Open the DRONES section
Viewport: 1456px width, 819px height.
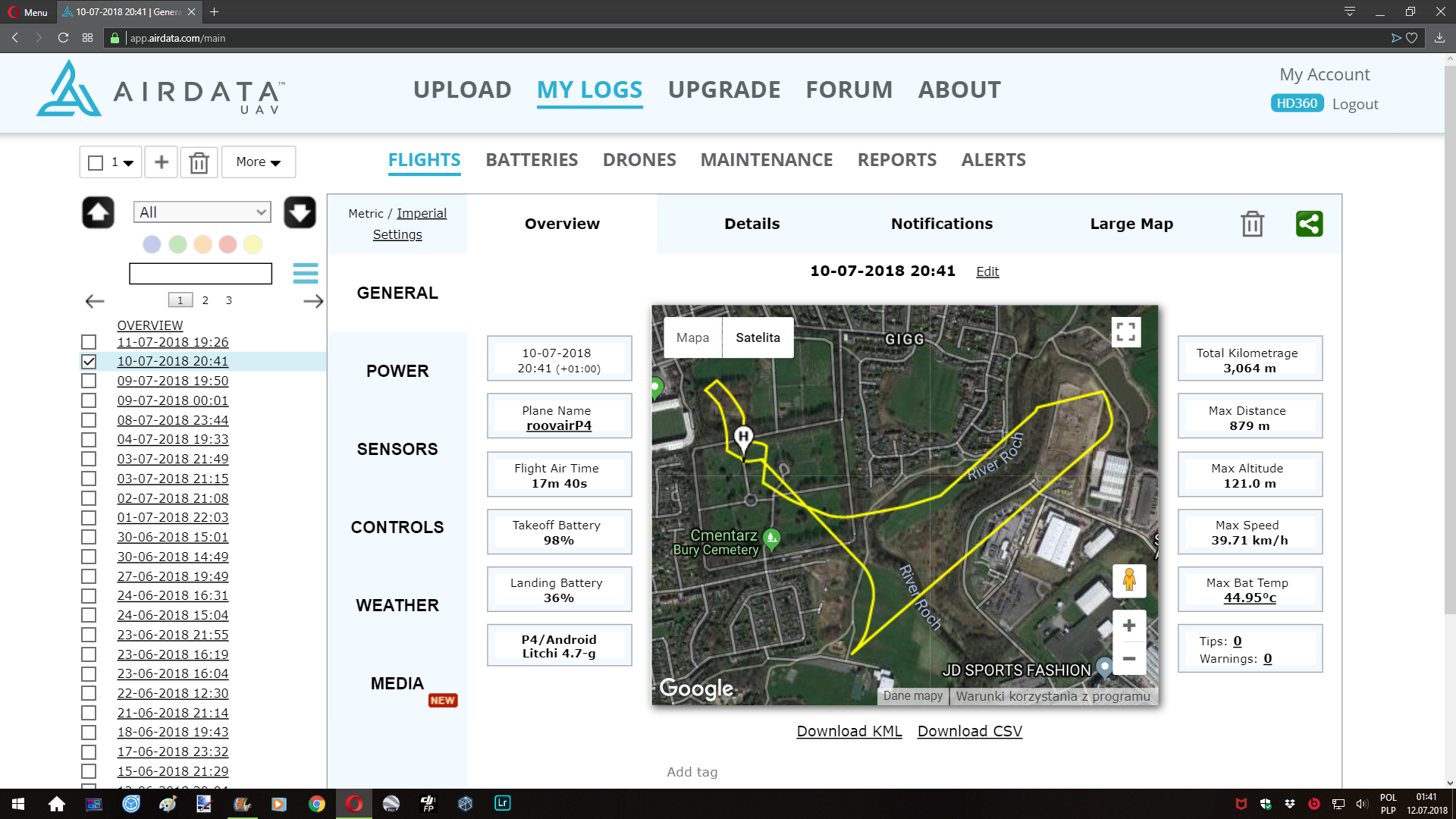[x=639, y=160]
